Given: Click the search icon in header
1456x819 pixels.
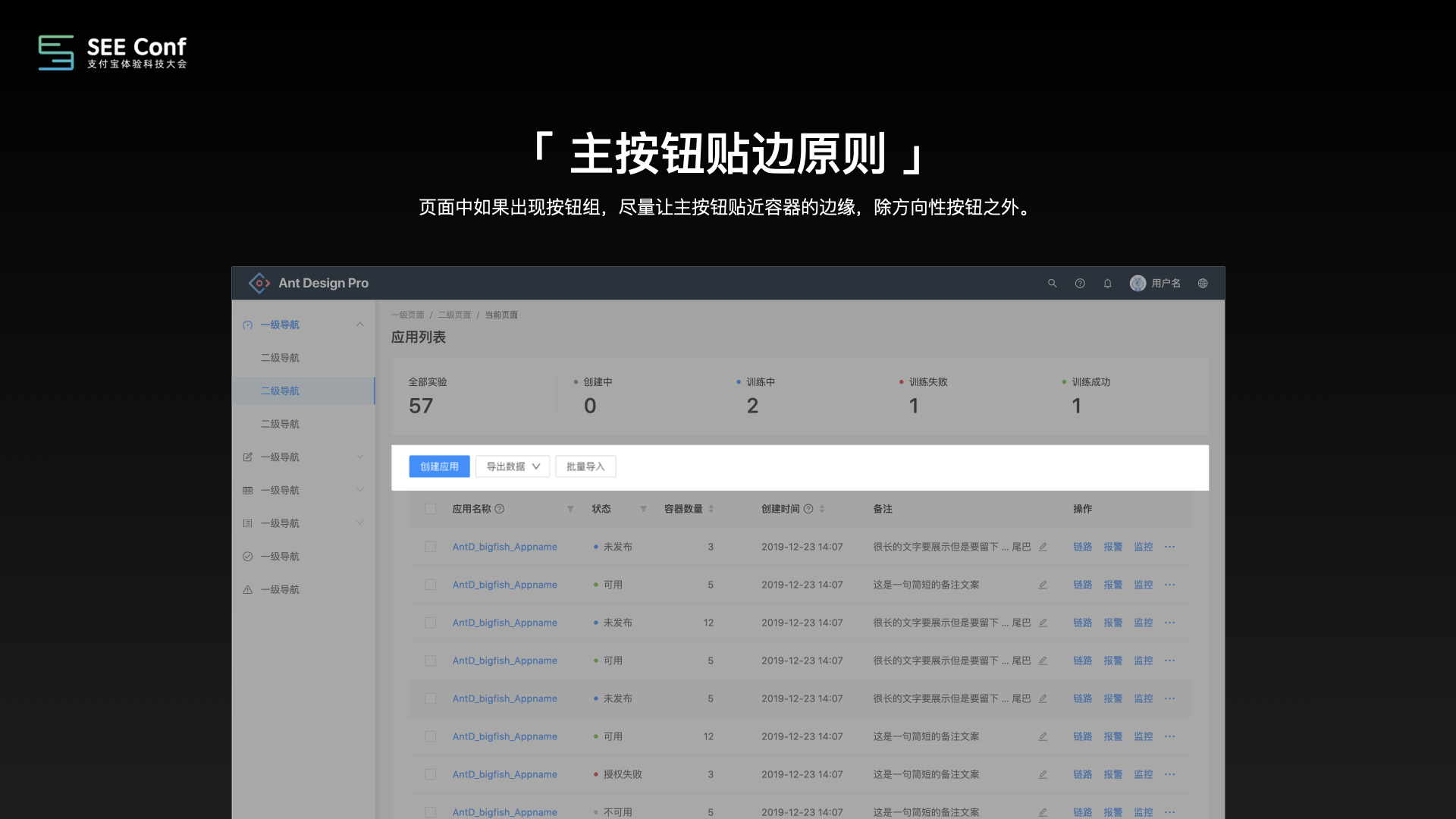Looking at the screenshot, I should 1052,284.
